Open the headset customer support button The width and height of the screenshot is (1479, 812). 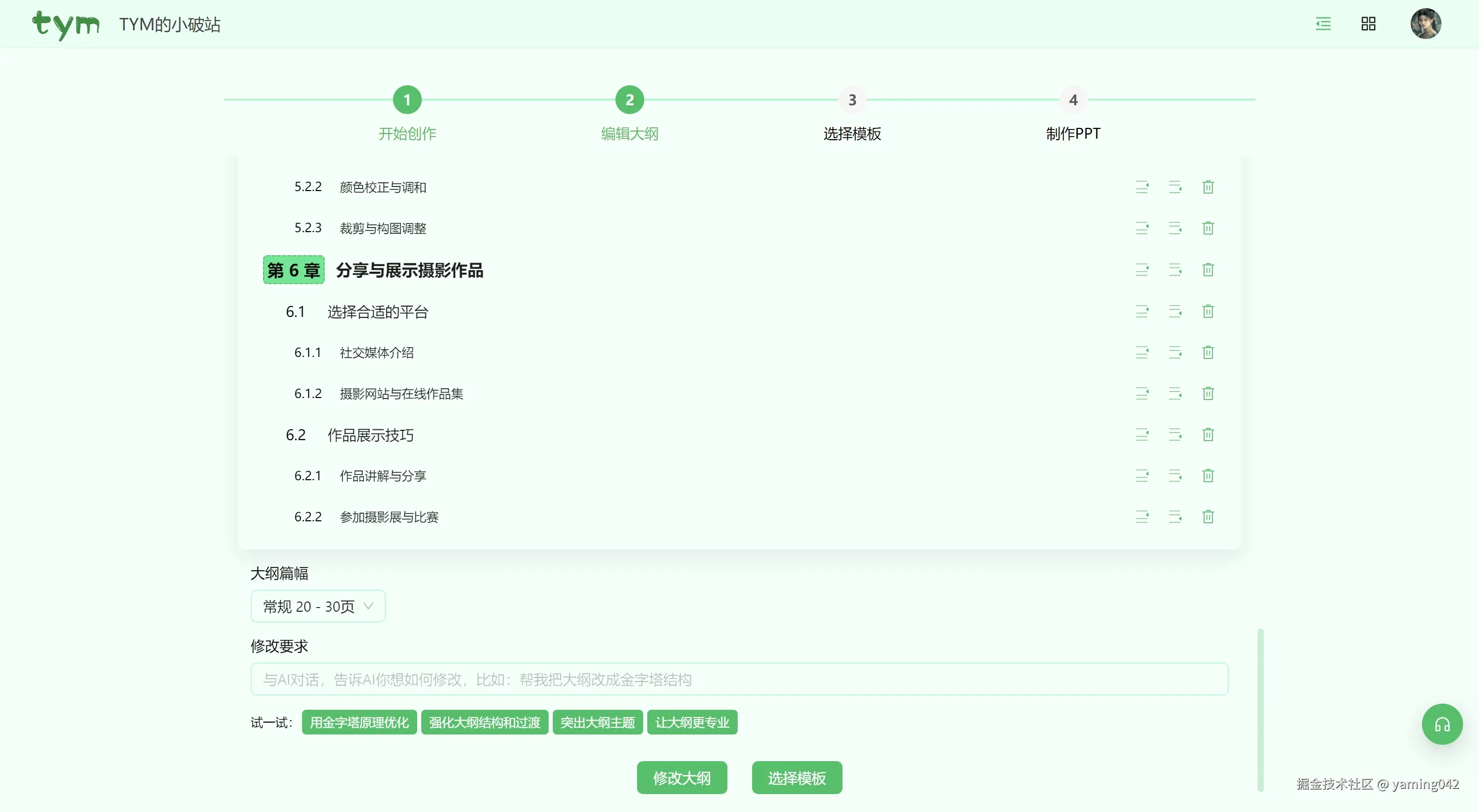[1441, 724]
